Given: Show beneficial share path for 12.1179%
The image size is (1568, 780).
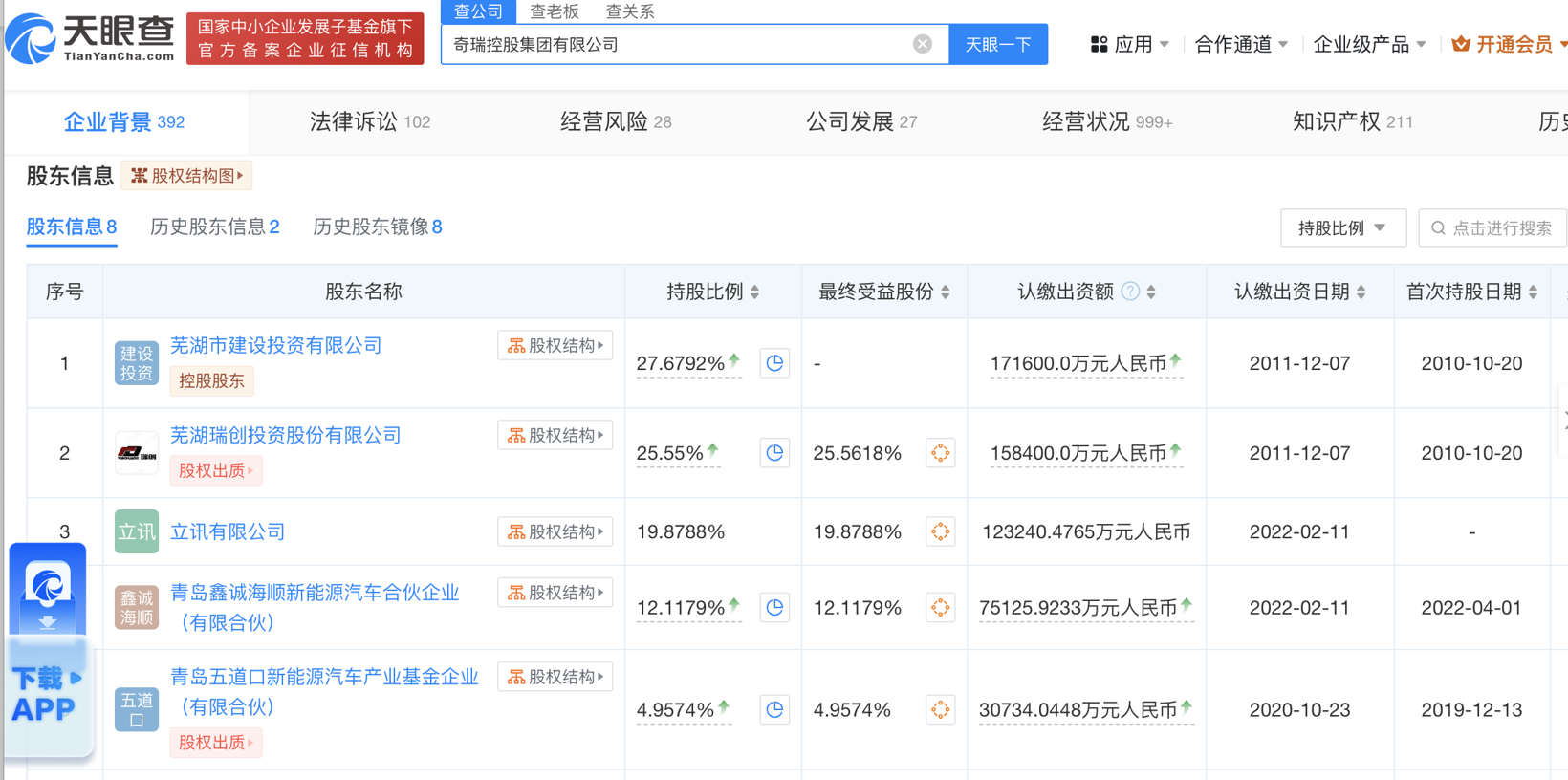Looking at the screenshot, I should [x=941, y=608].
